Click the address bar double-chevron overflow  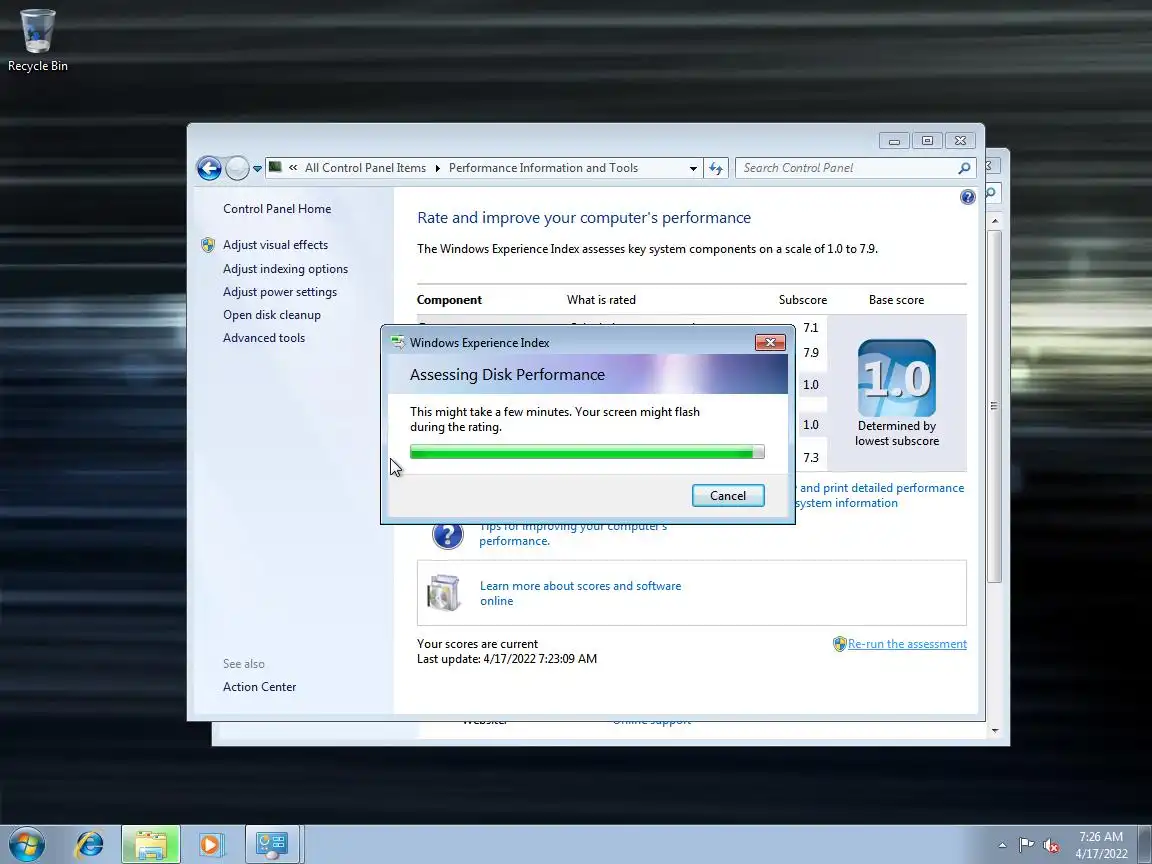[293, 168]
